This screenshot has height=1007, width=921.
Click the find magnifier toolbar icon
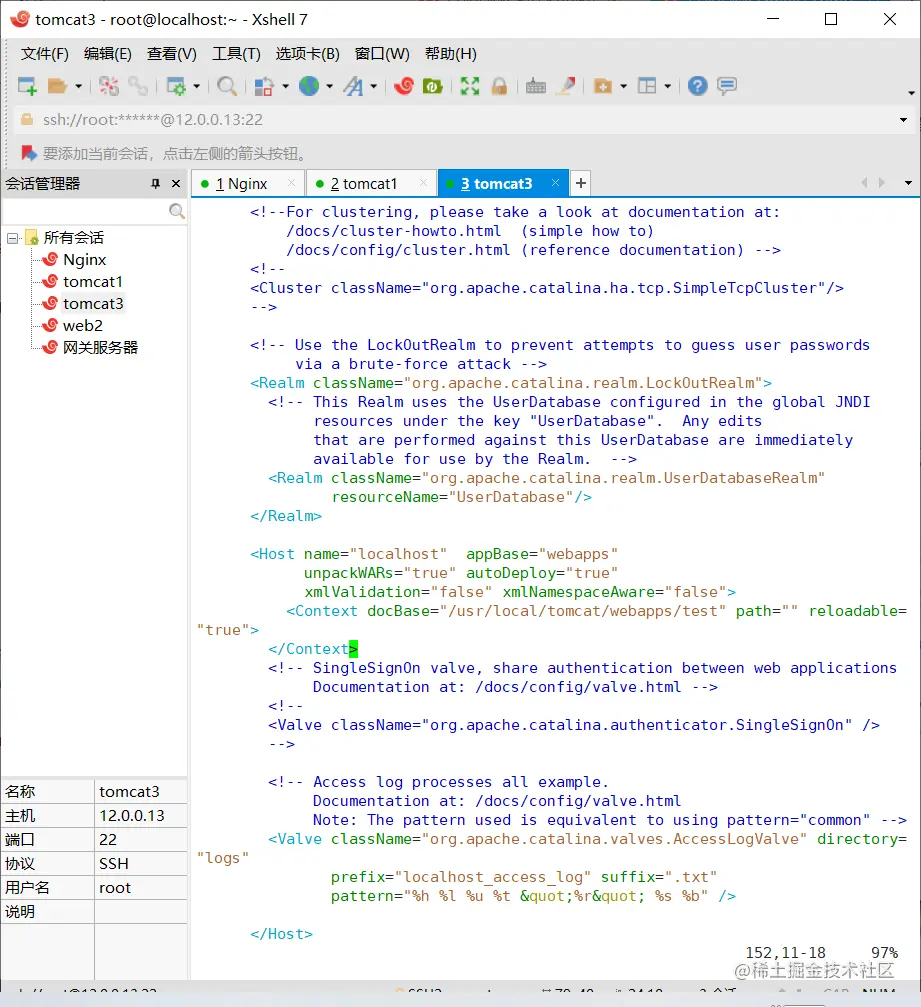[x=227, y=87]
